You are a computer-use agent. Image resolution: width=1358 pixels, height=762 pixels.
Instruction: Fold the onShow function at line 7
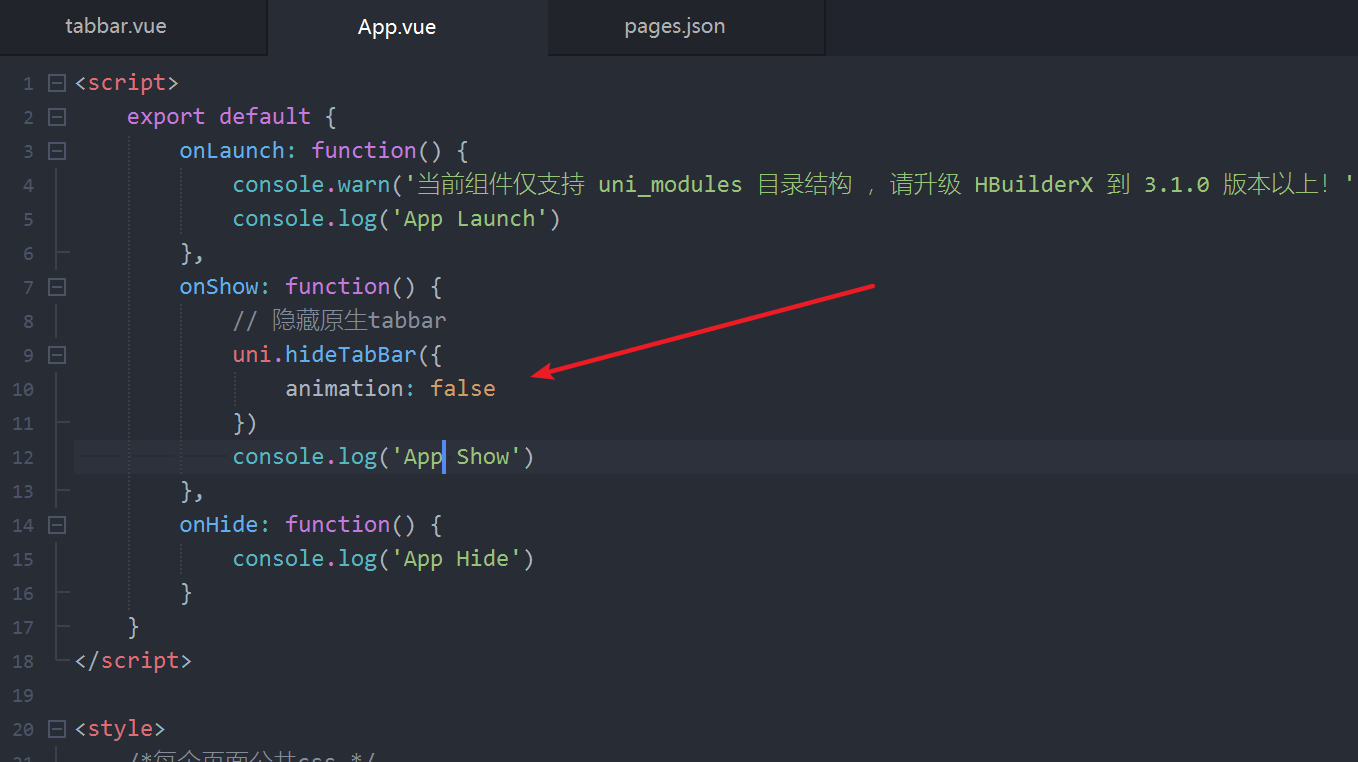[57, 287]
